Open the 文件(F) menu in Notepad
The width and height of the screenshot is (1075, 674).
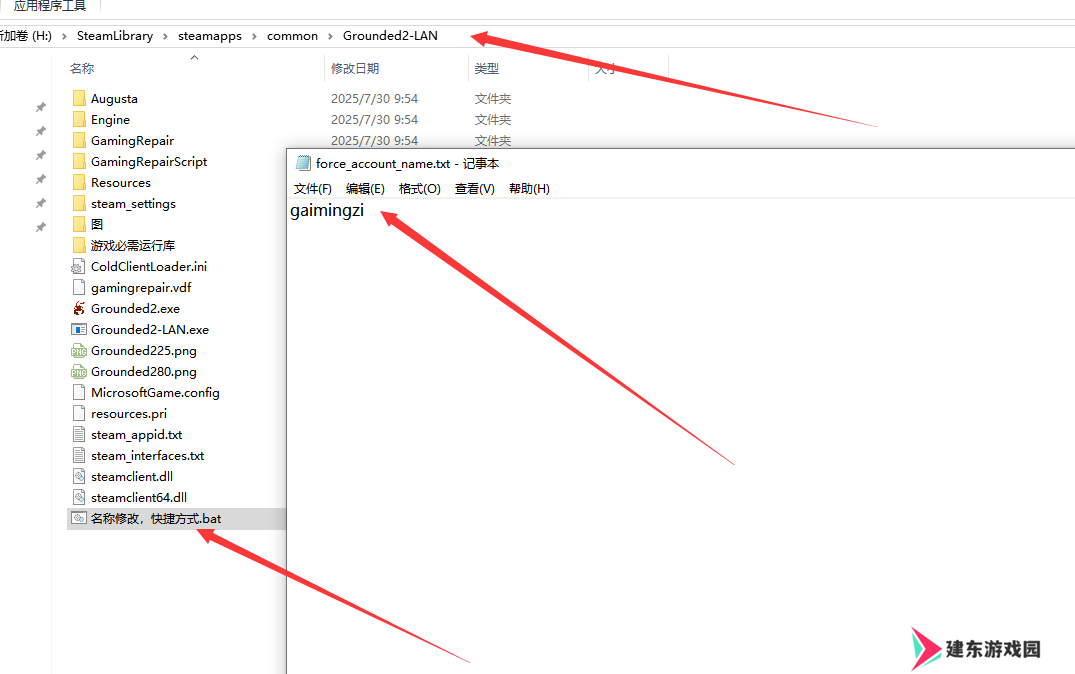(313, 189)
